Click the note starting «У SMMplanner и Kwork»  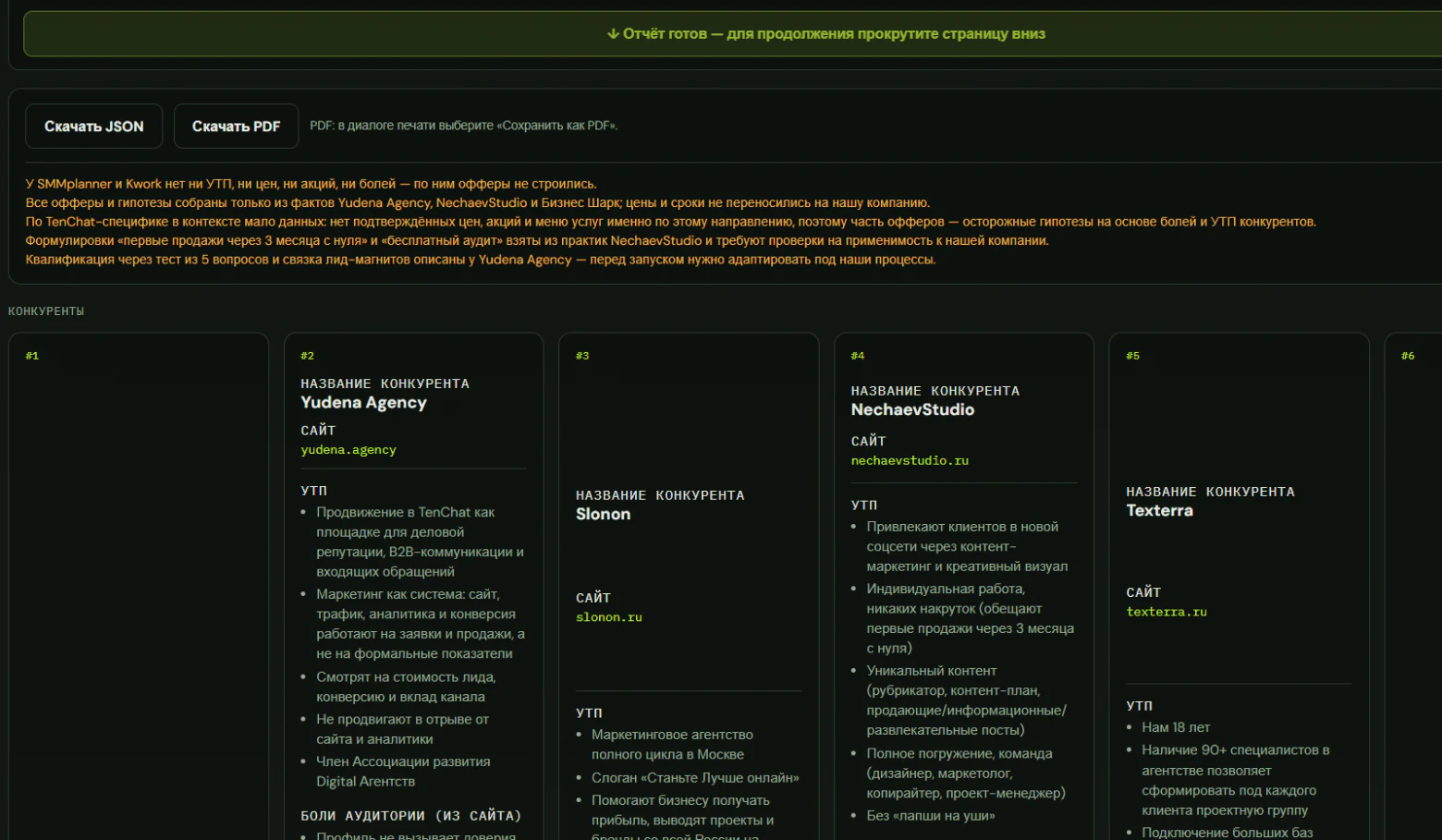click(x=312, y=184)
